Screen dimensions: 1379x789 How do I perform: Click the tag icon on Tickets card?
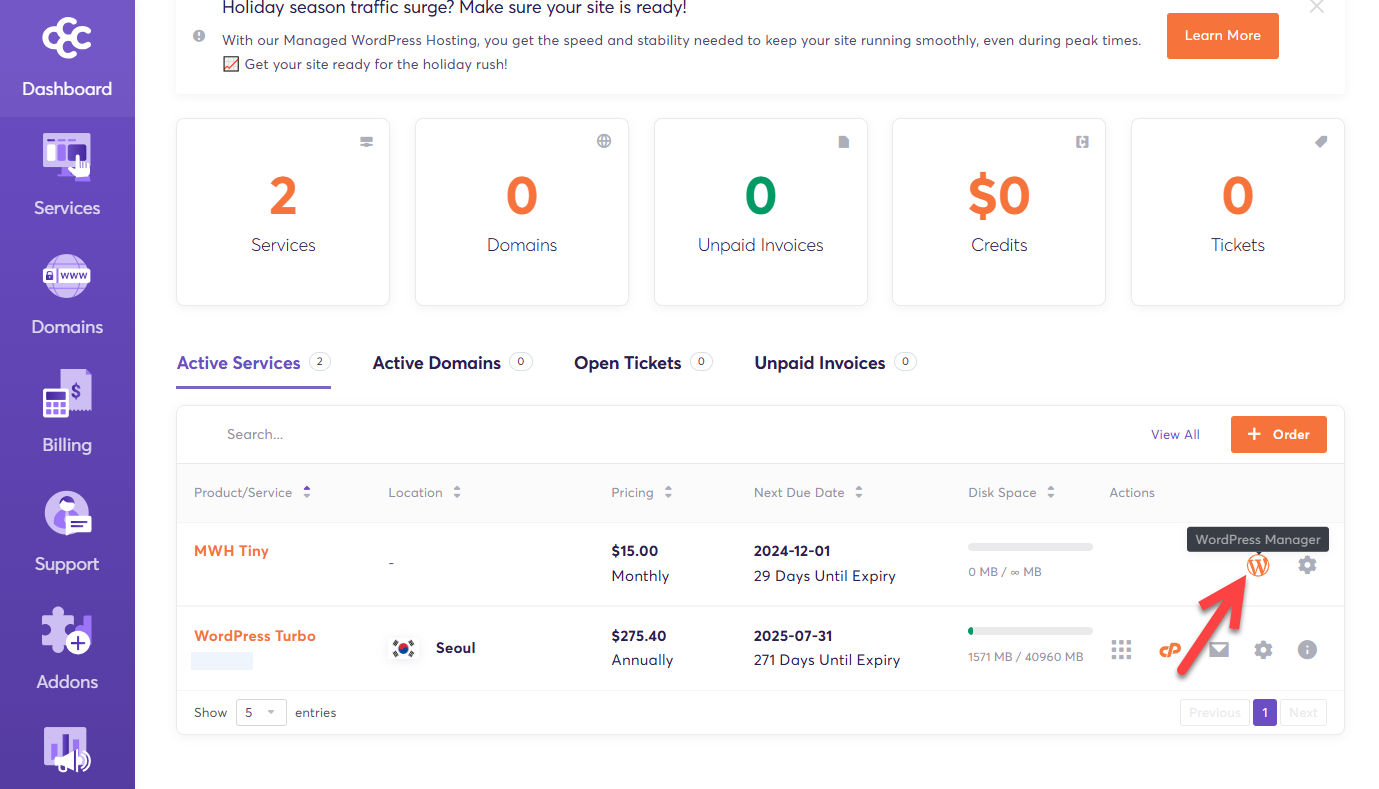1321,142
